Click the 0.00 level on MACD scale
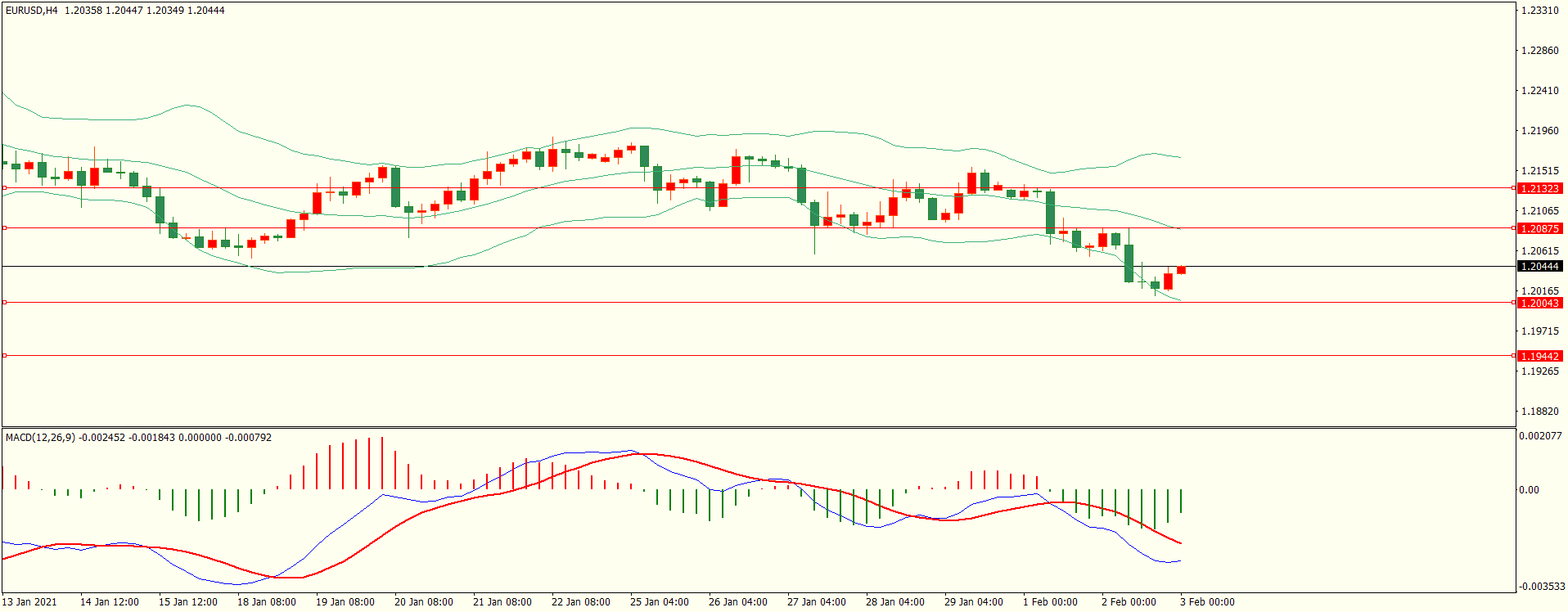This screenshot has width=1568, height=612. click(x=1529, y=490)
